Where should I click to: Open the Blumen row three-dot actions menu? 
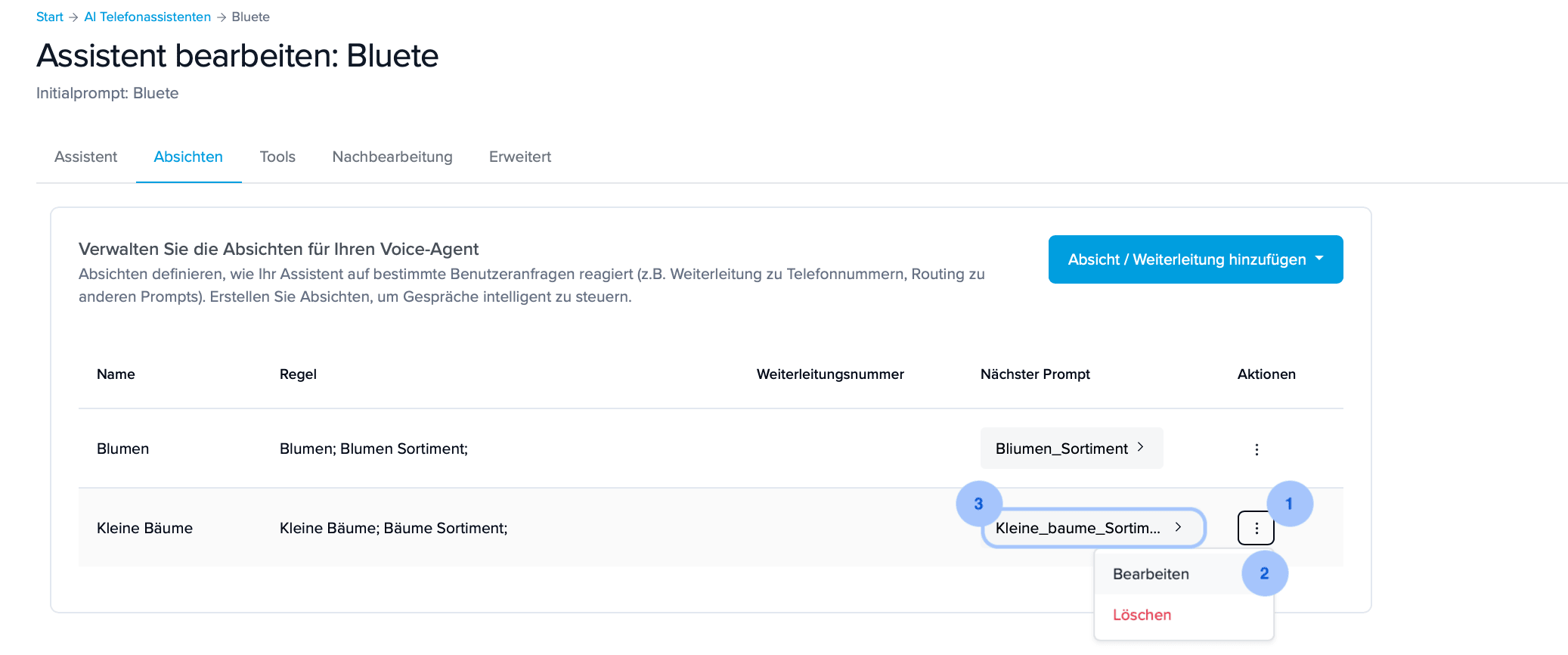coord(1257,449)
